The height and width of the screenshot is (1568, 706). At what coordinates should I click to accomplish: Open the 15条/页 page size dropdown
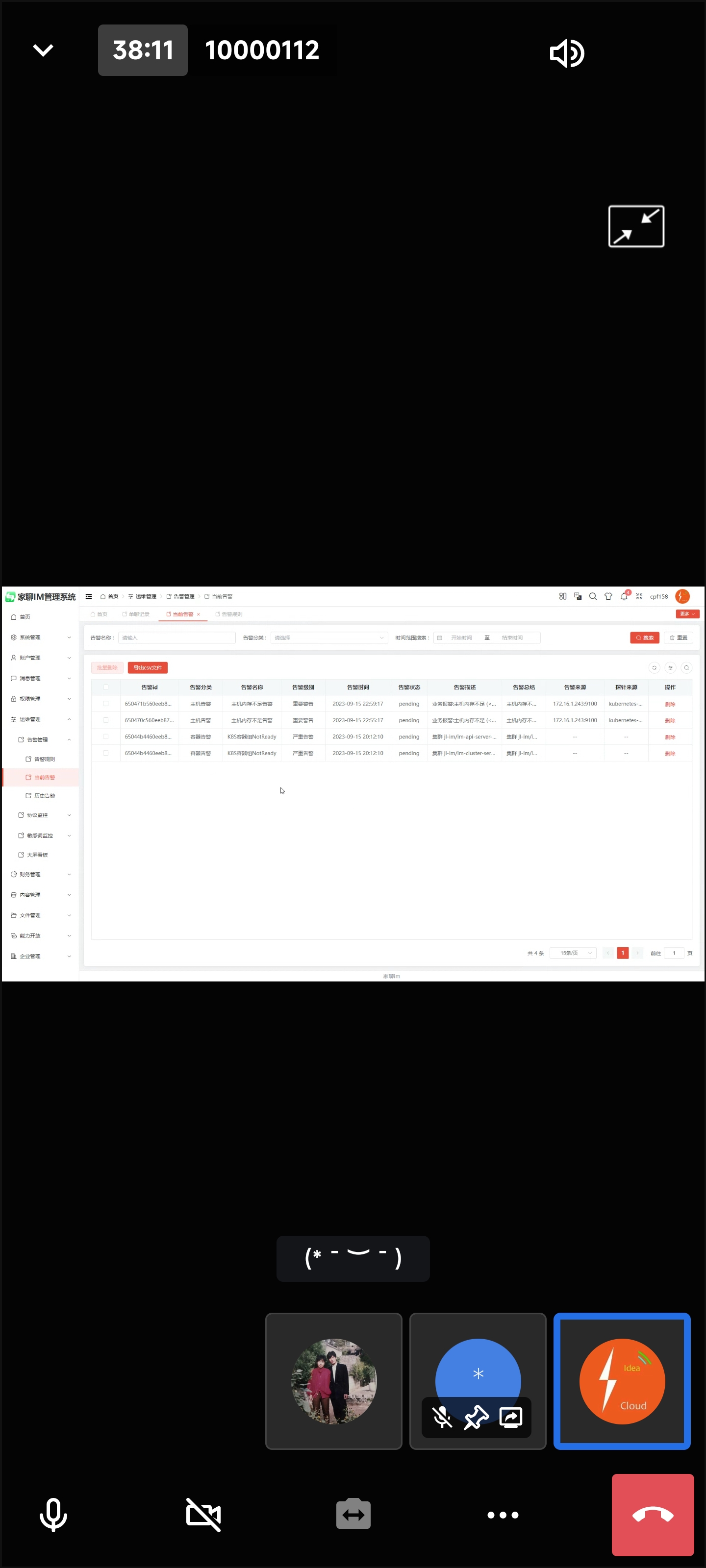click(573, 953)
